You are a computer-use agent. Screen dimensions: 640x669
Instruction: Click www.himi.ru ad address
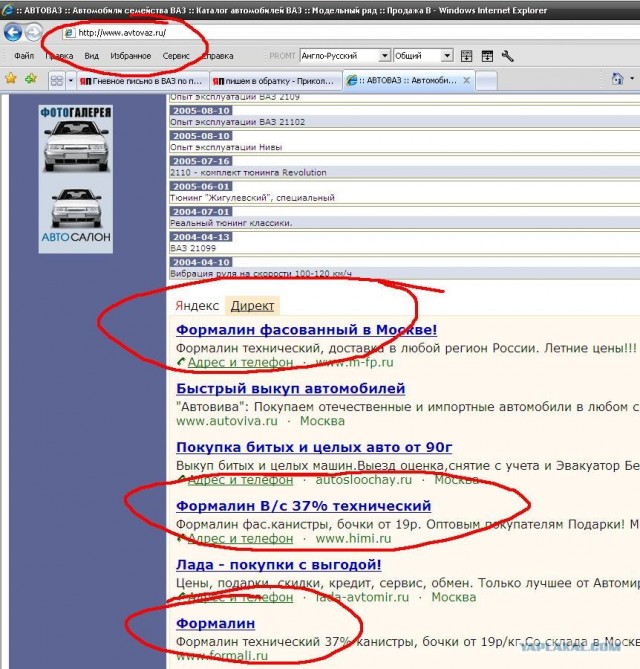click(x=353, y=538)
